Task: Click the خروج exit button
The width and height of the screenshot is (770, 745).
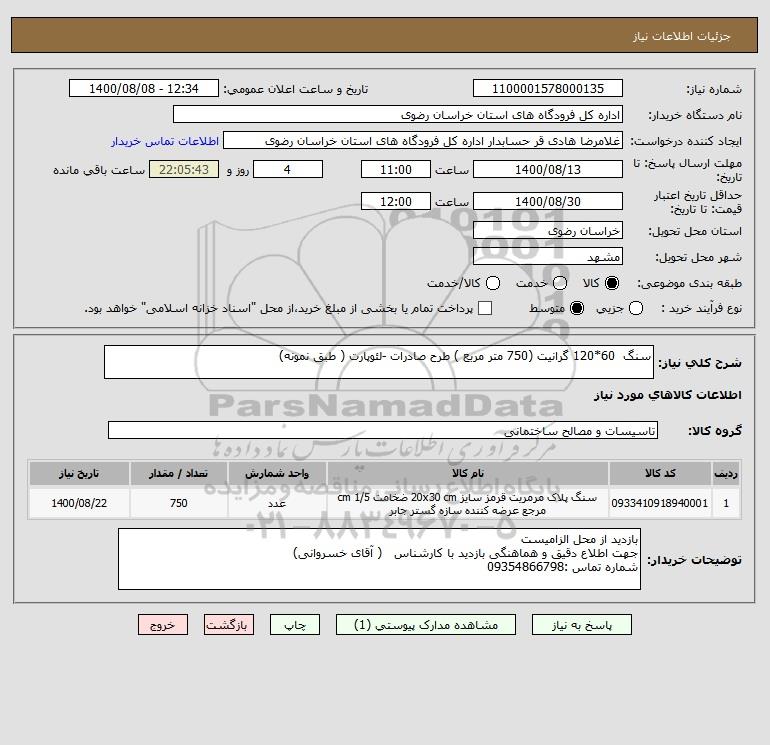Action: pyautogui.click(x=163, y=625)
